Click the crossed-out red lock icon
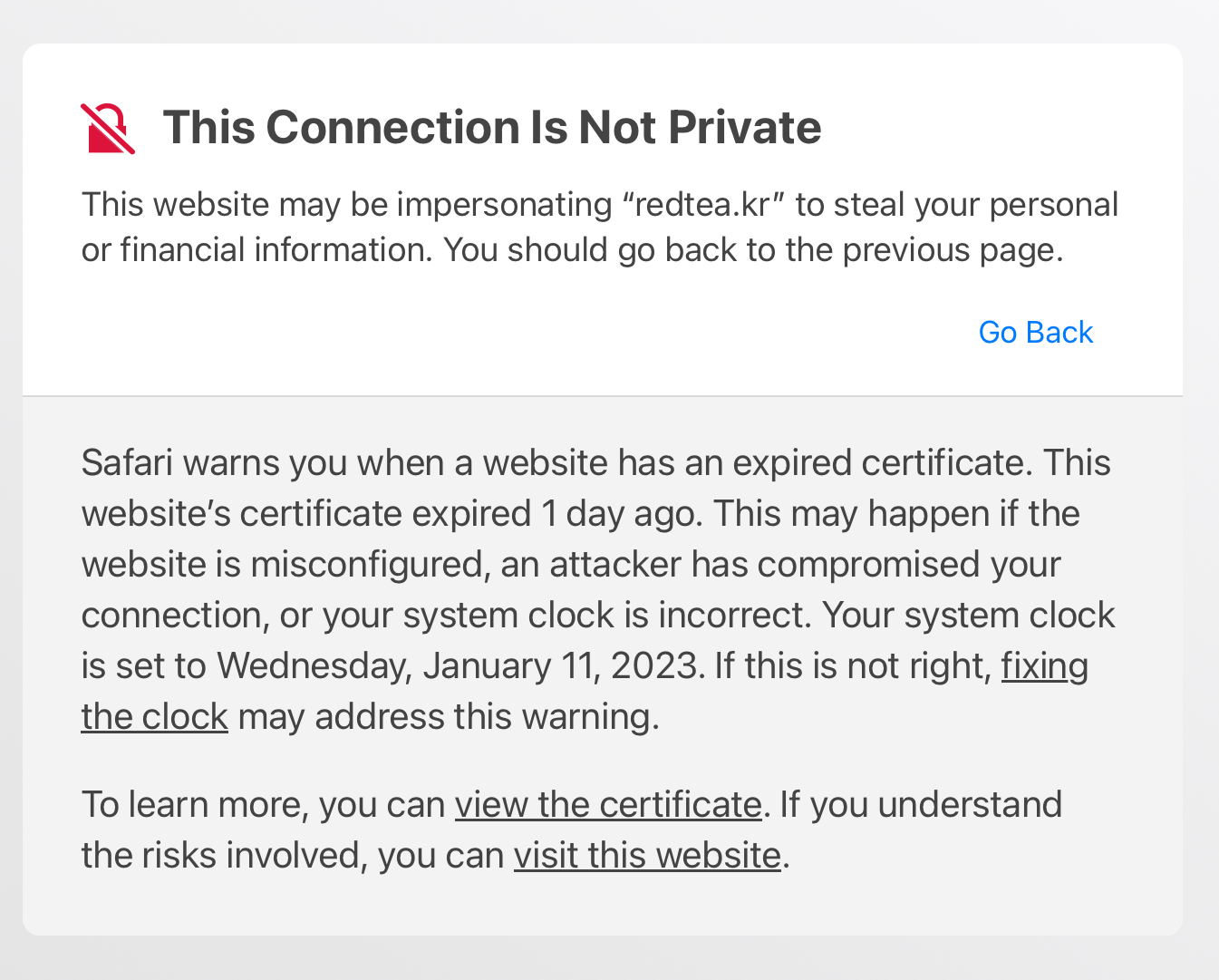This screenshot has height=980, width=1219. coord(108,129)
